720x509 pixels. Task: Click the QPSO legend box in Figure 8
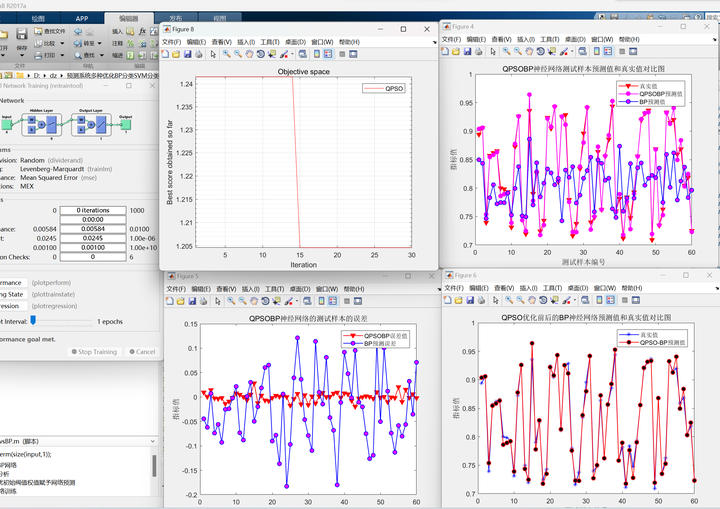386,88
